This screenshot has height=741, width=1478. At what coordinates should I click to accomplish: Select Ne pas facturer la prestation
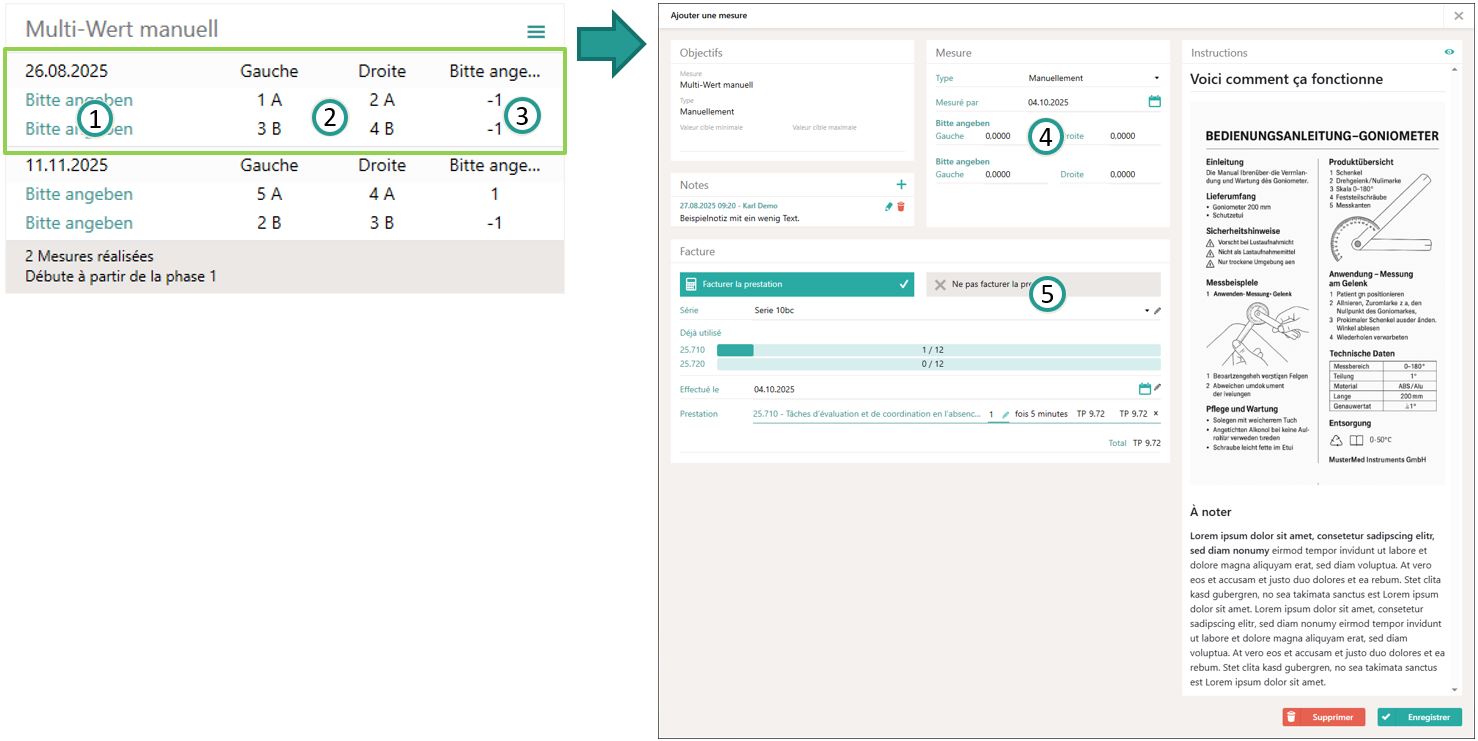click(1043, 285)
